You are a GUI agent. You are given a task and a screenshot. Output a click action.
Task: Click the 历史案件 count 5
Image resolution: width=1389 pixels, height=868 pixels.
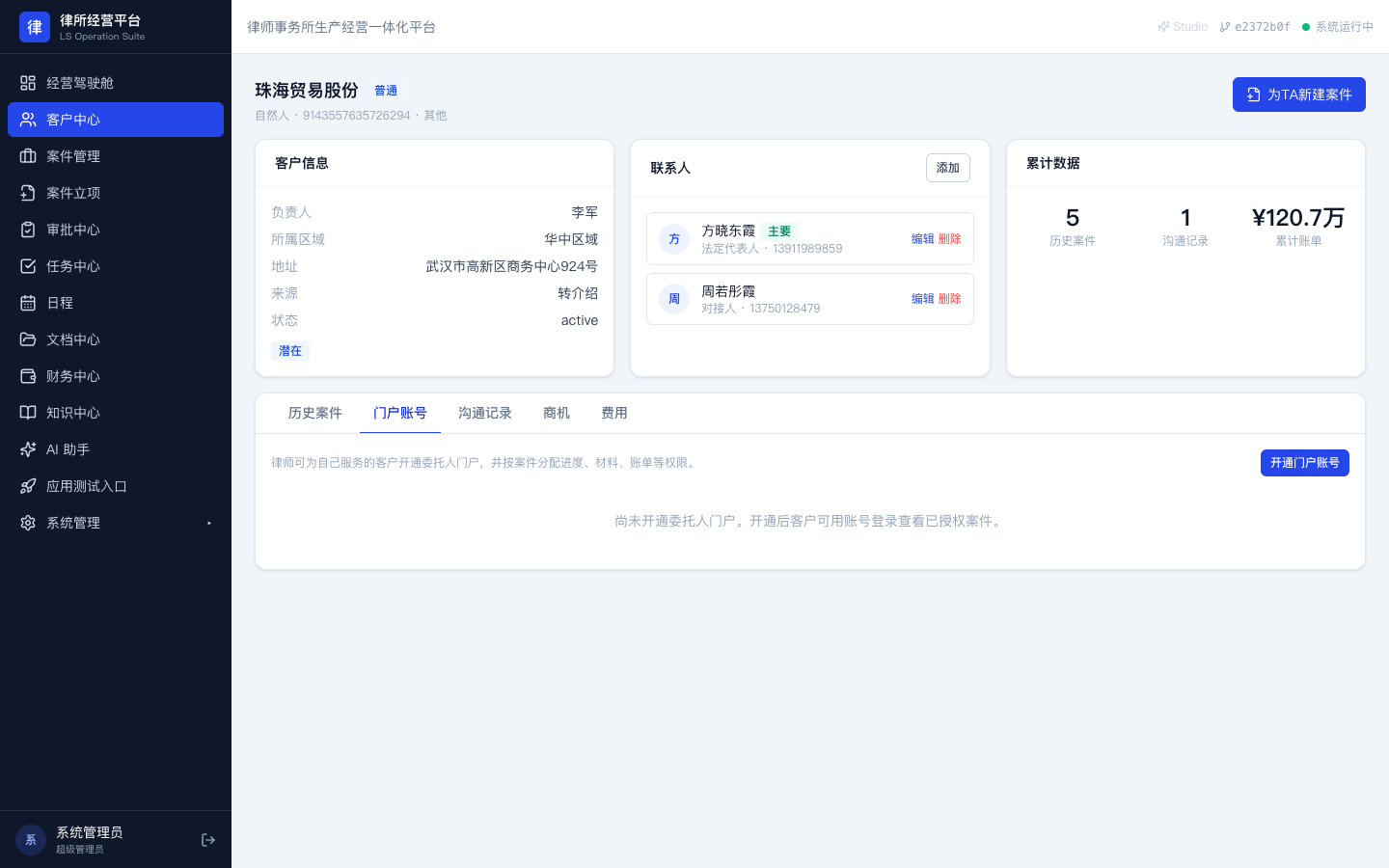tap(1073, 218)
